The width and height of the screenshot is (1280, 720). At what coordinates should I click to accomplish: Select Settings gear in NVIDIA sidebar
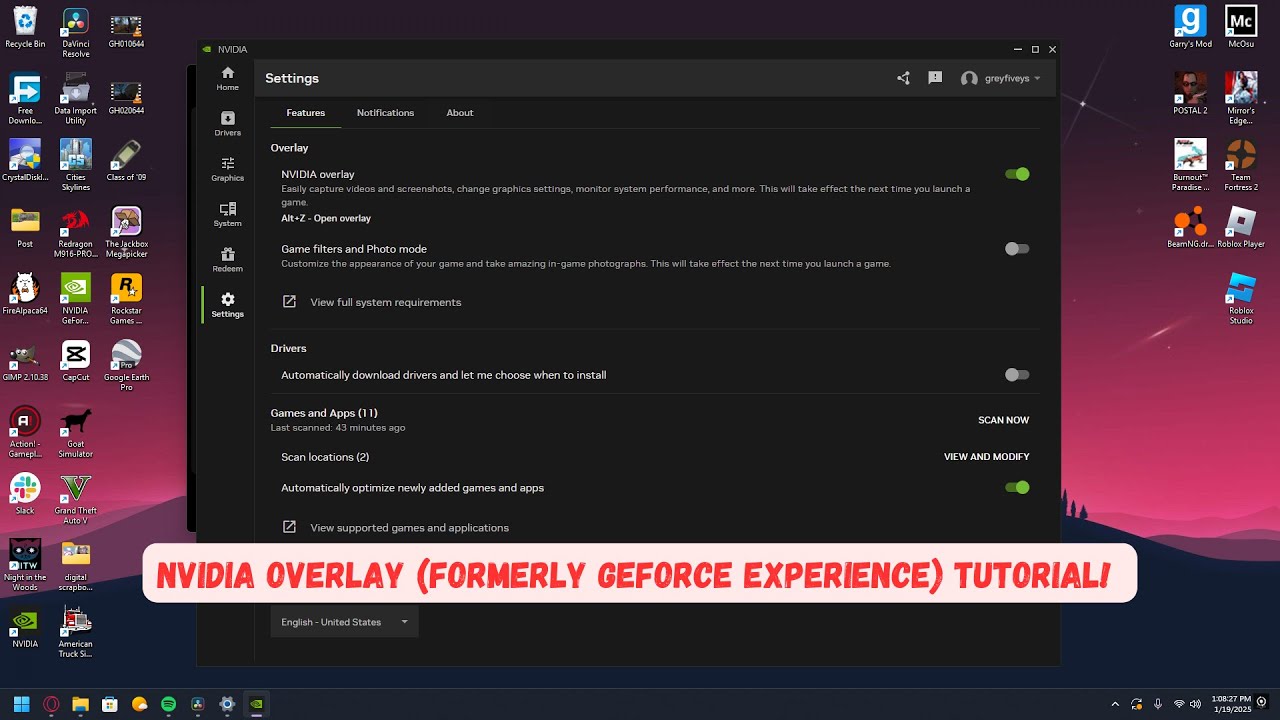[x=227, y=305]
